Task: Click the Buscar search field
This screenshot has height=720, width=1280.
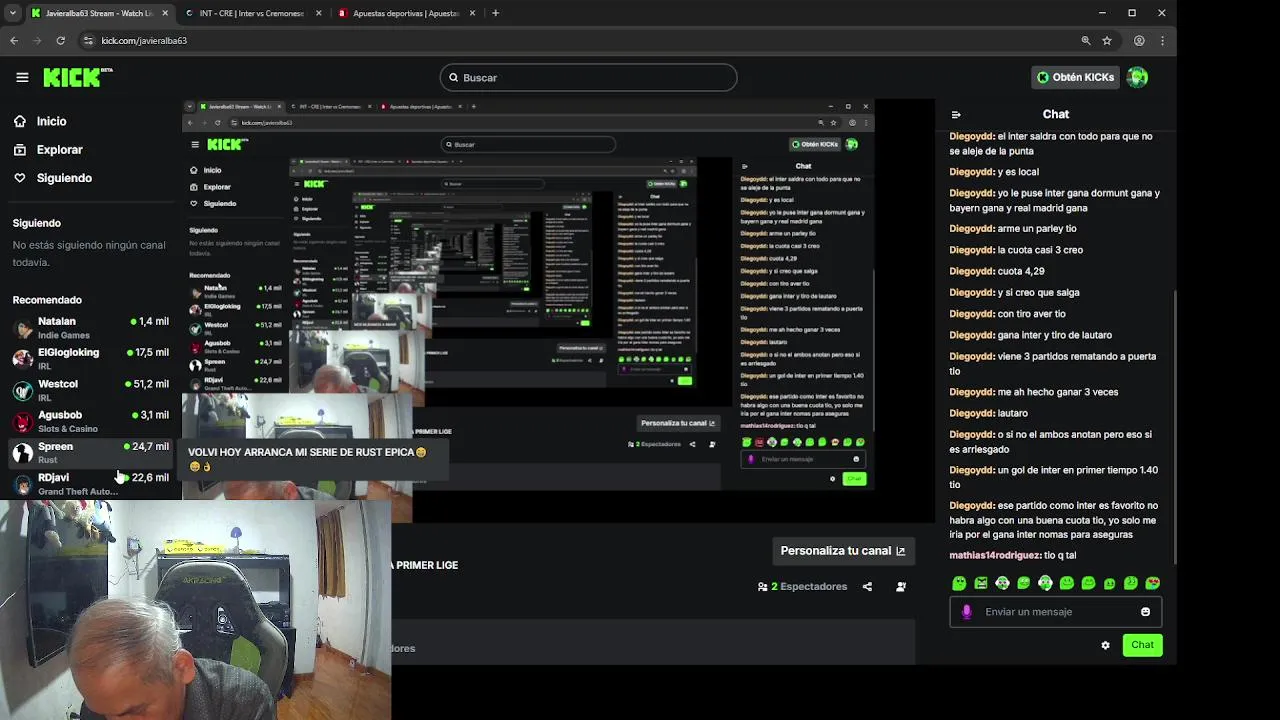Action: click(x=588, y=77)
